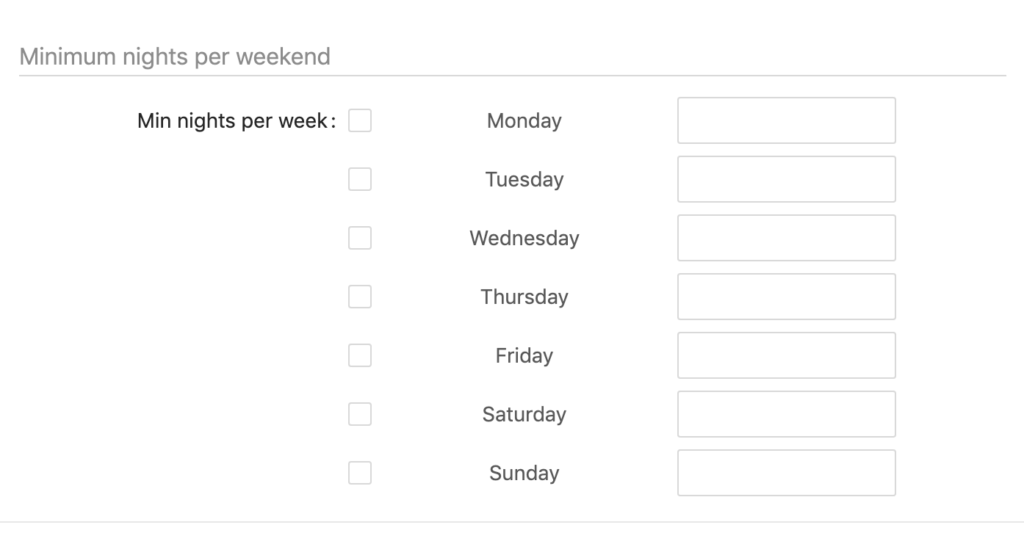Enable the Saturday checkbox

pyautogui.click(x=360, y=414)
